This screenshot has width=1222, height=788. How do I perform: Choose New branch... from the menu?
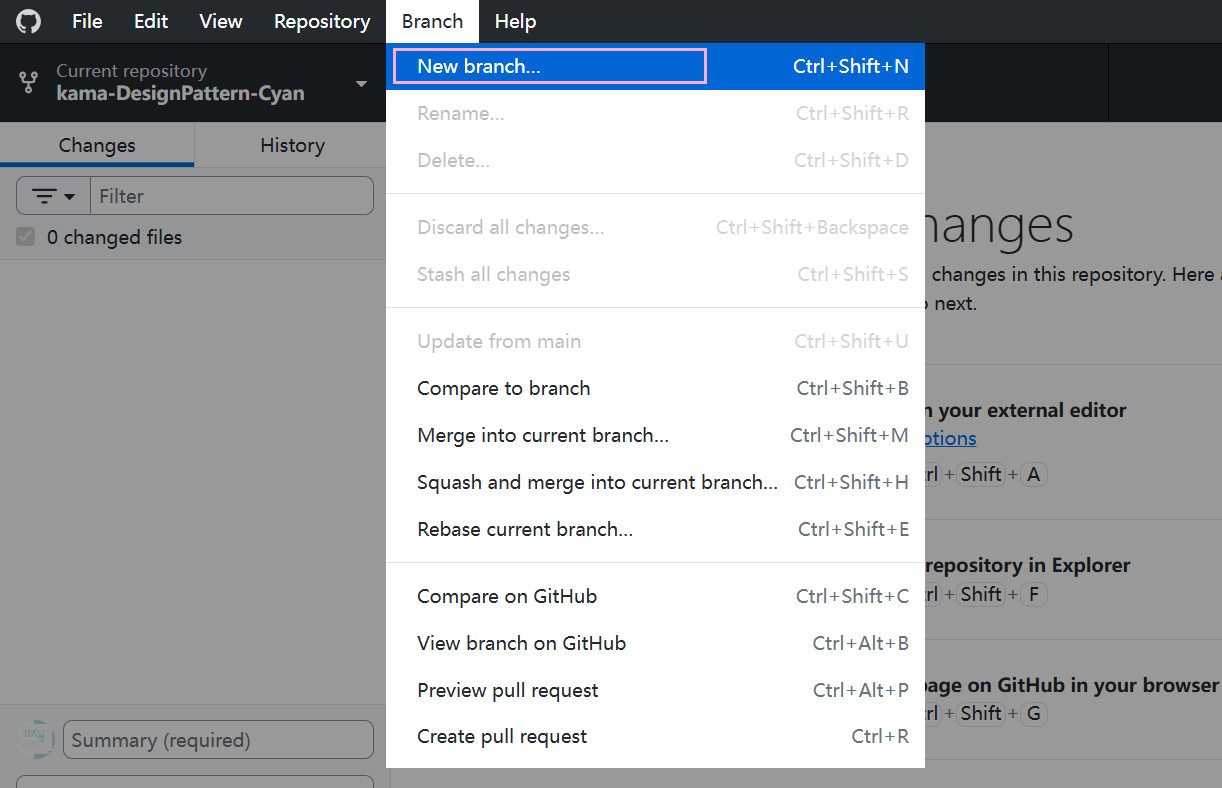[x=655, y=66]
